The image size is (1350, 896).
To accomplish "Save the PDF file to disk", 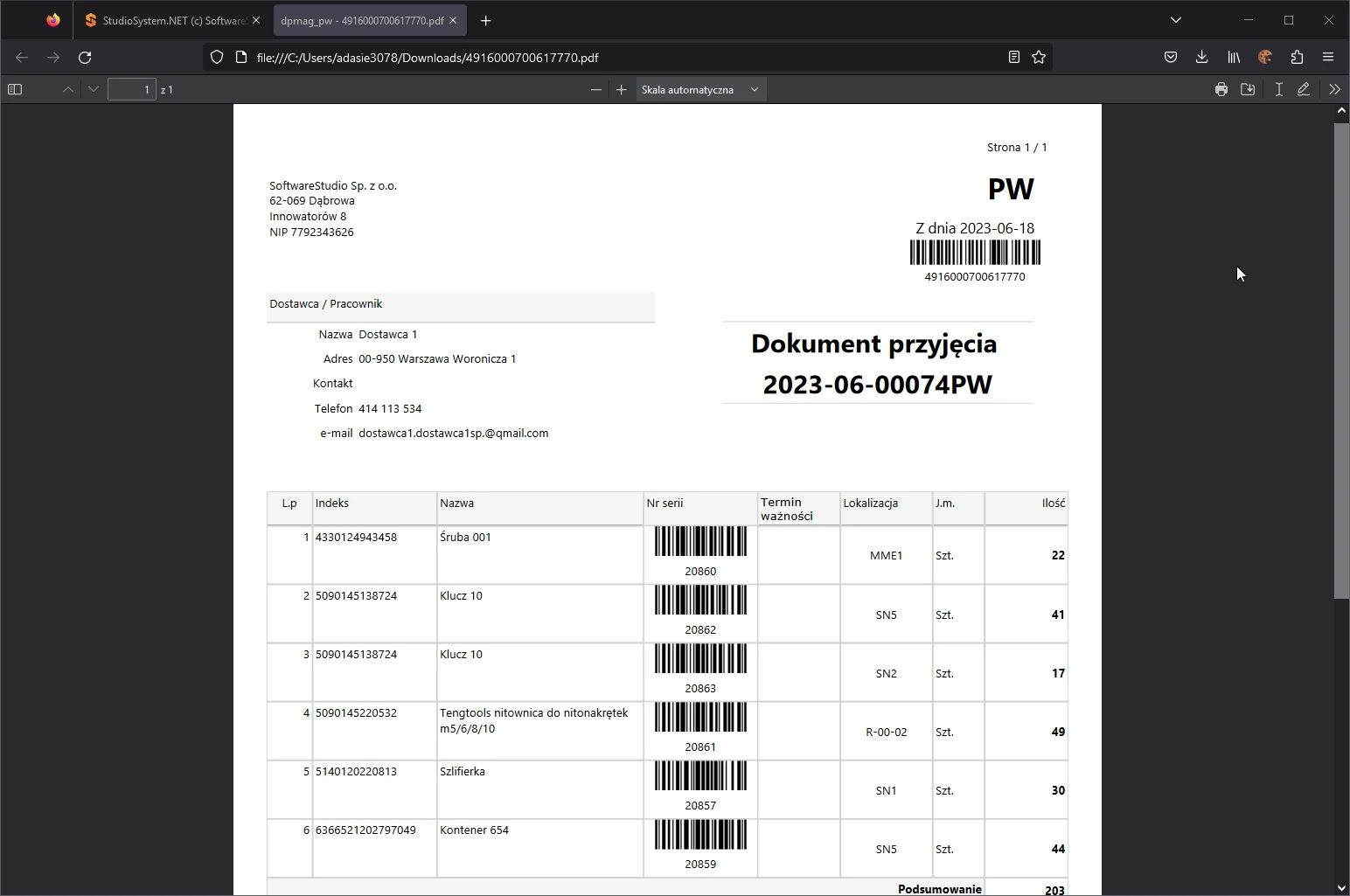I will tap(1248, 89).
